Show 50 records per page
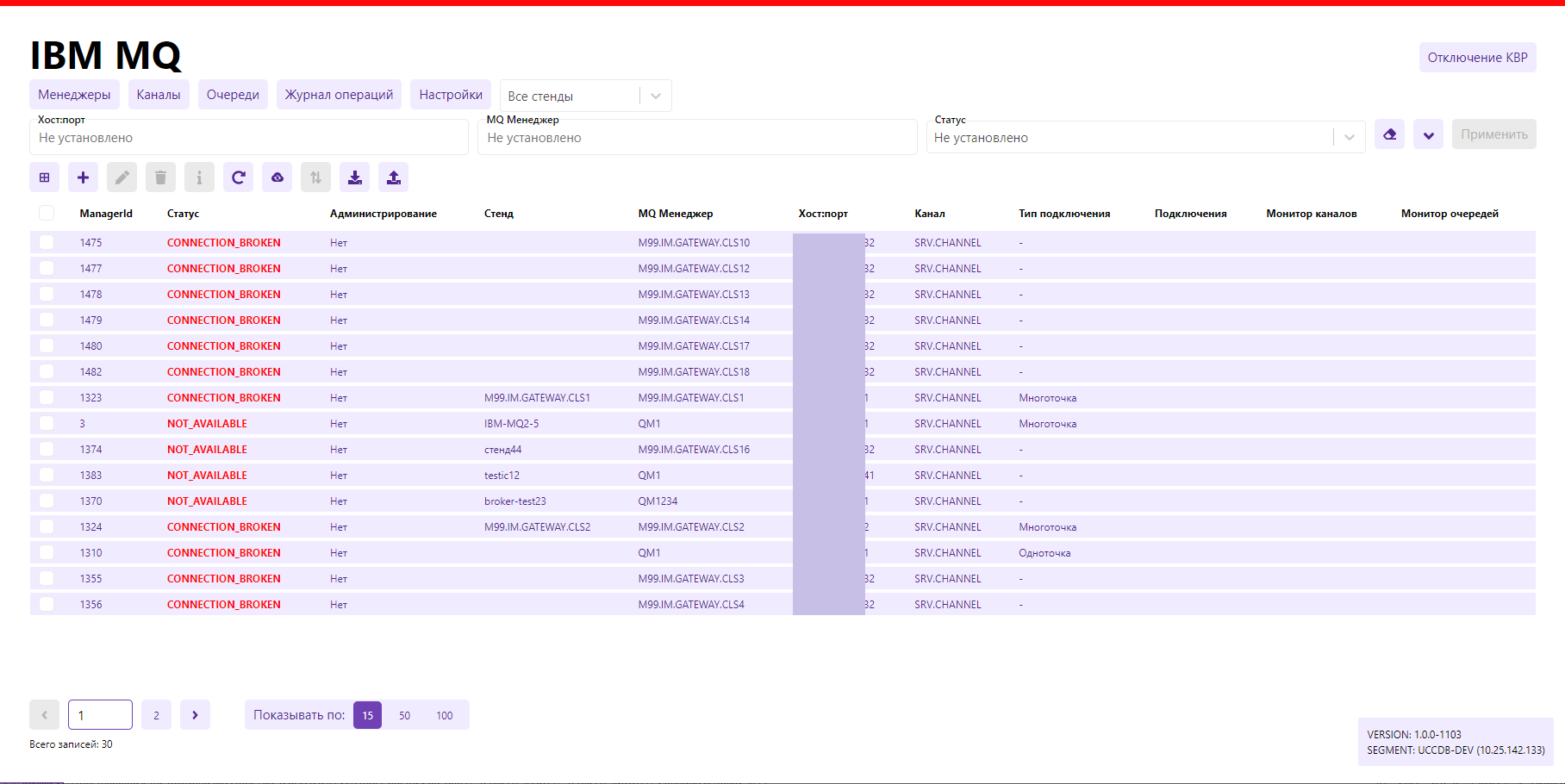This screenshot has width=1565, height=784. 404,715
